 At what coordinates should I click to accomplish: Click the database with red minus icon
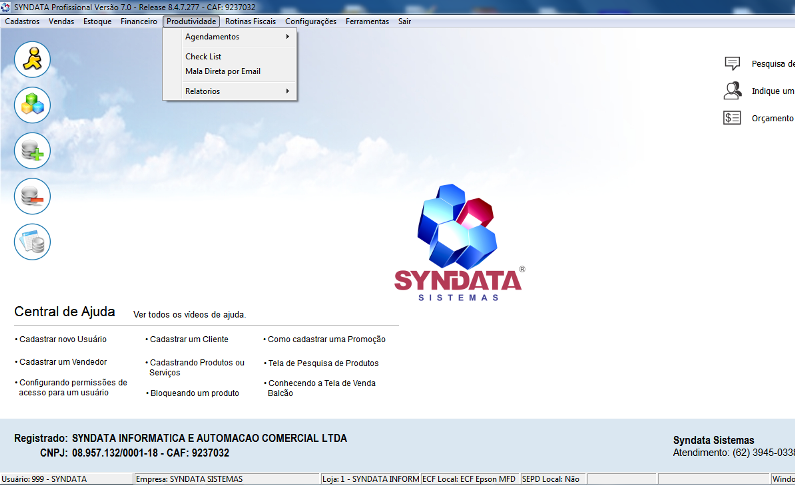[x=32, y=196]
